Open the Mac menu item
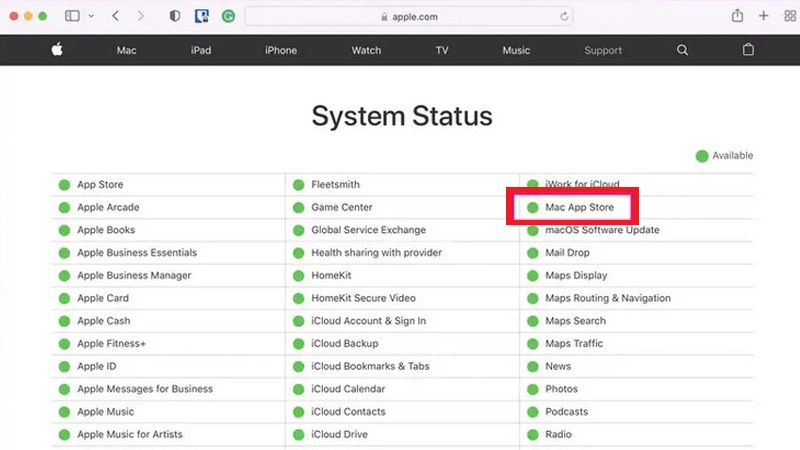800x450 pixels. pyautogui.click(x=126, y=50)
